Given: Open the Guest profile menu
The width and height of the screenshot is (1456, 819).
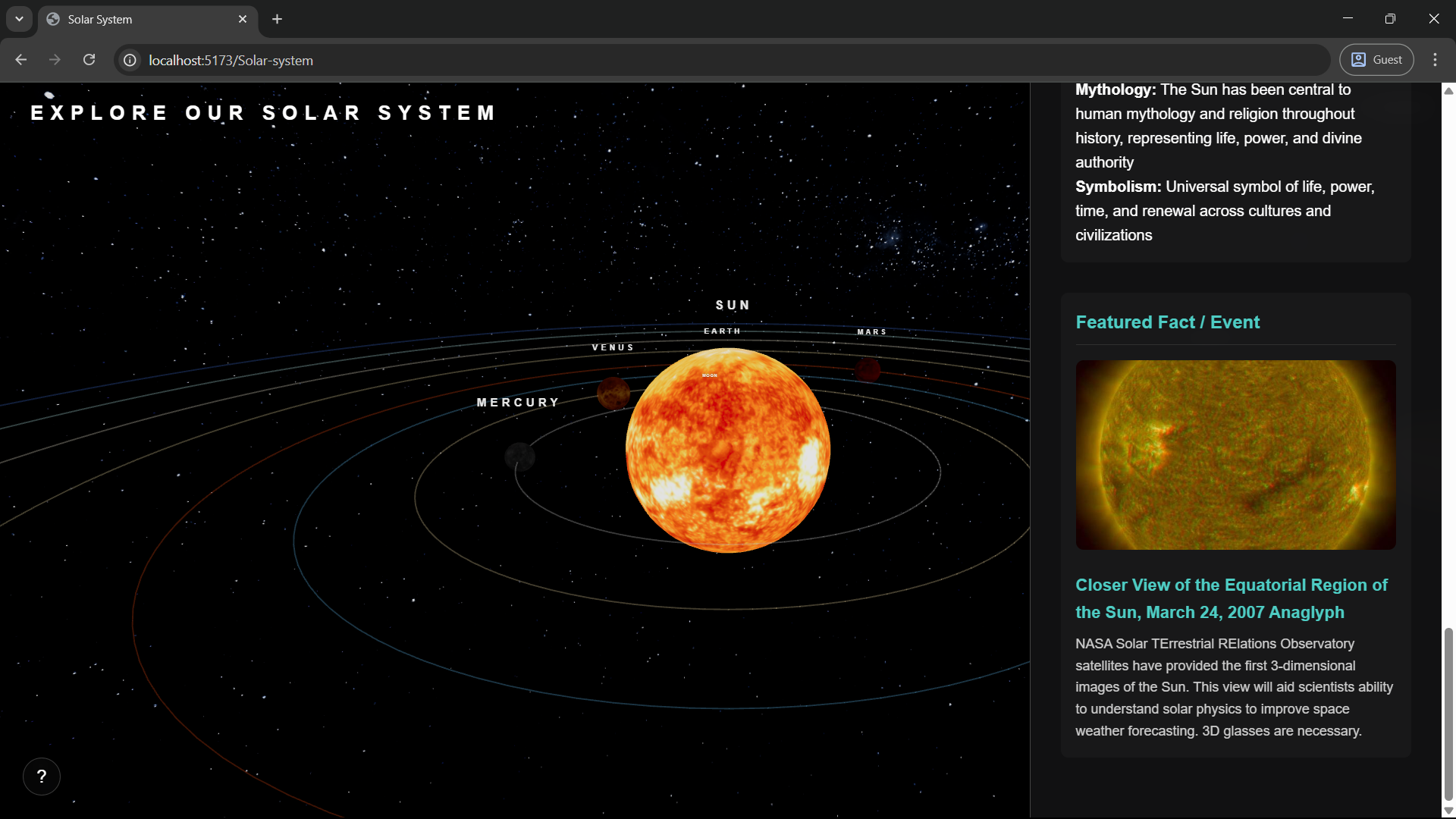Looking at the screenshot, I should [1376, 60].
